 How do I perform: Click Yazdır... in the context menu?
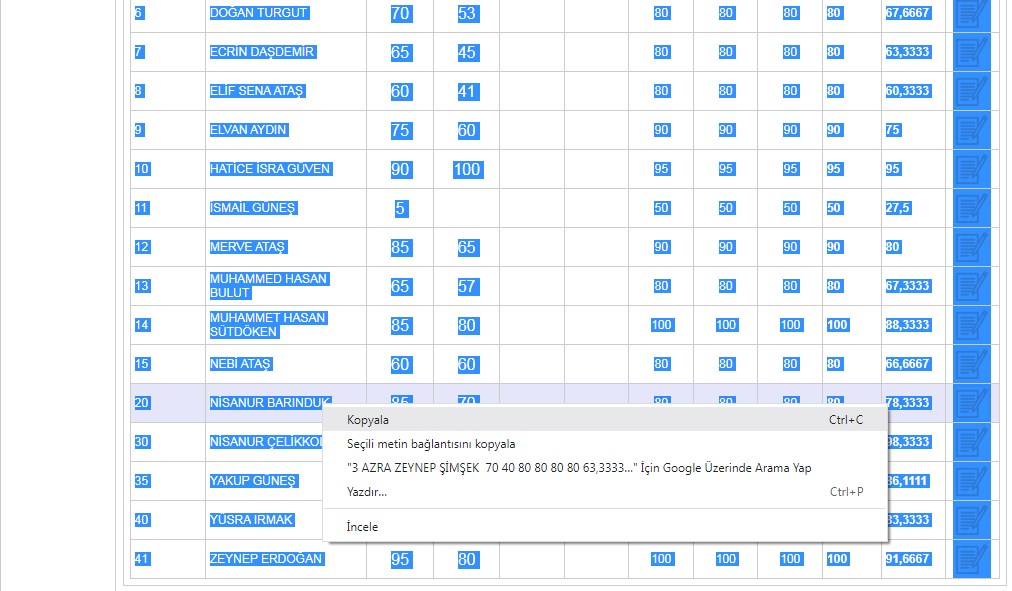pyautogui.click(x=367, y=492)
